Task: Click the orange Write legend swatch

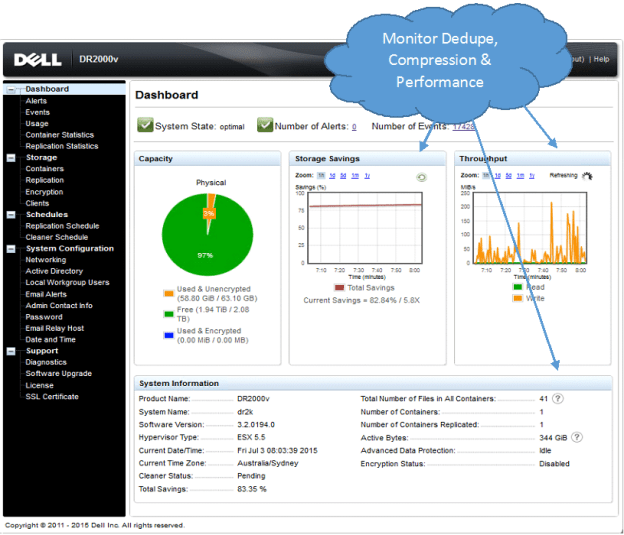Action: pyautogui.click(x=517, y=298)
